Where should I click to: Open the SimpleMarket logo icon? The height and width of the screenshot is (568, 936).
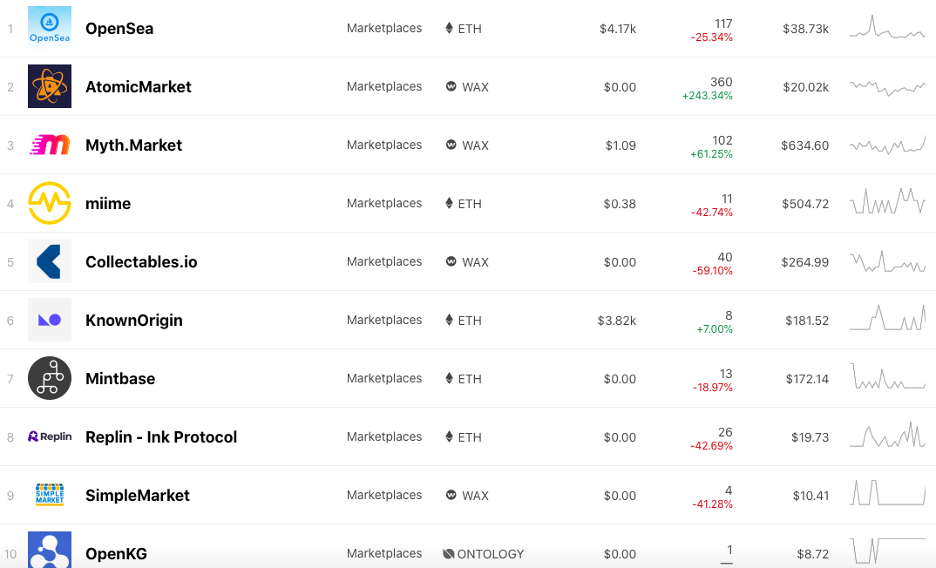pos(50,495)
